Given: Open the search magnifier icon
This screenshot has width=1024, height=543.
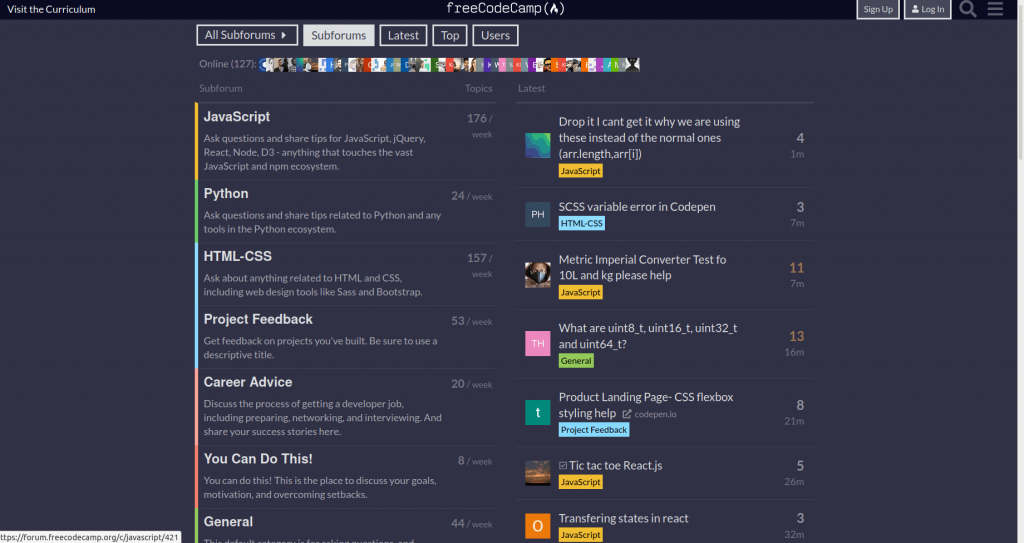Looking at the screenshot, I should coord(968,9).
